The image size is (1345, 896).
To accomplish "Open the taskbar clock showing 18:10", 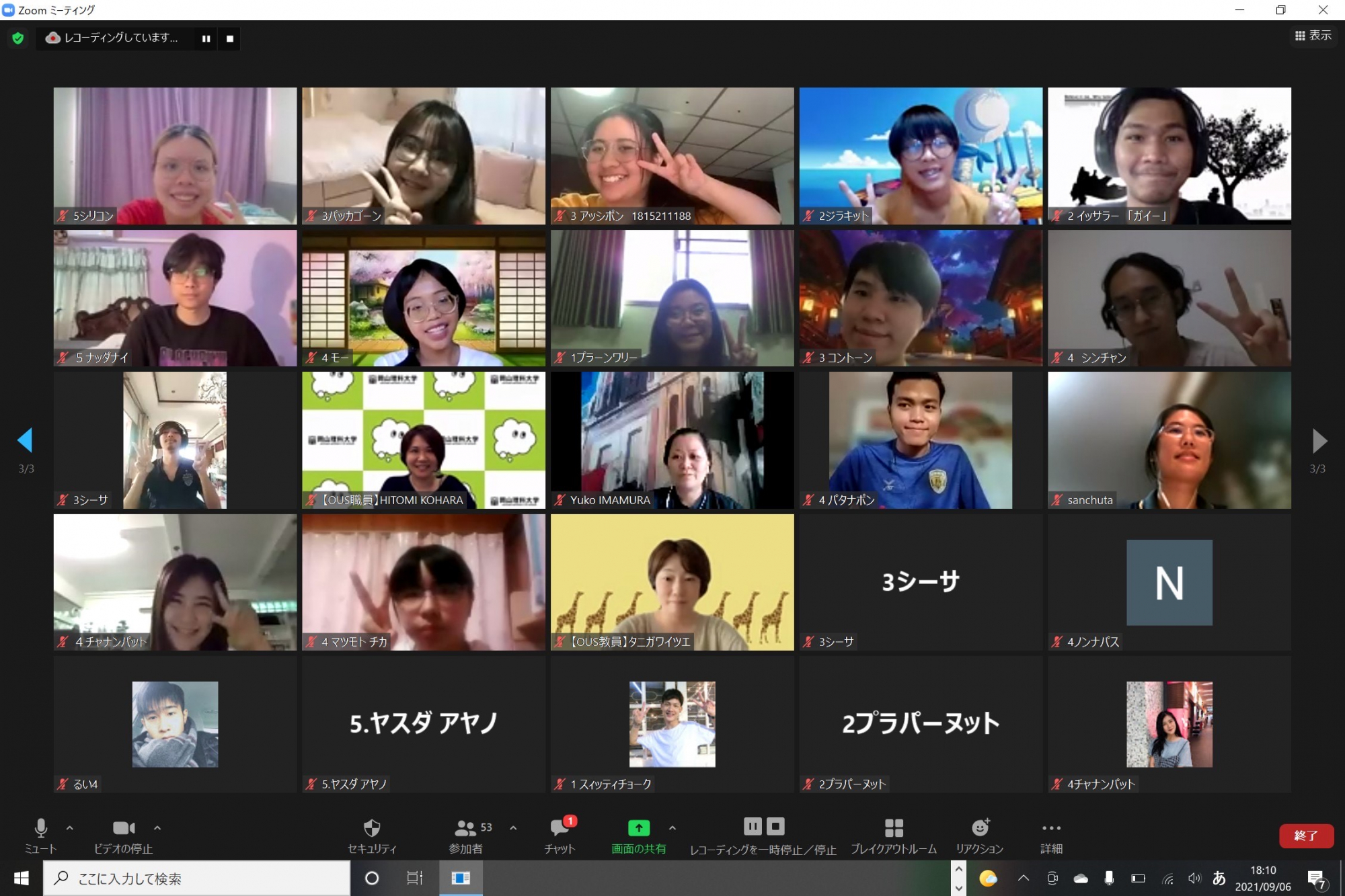I will click(1263, 879).
